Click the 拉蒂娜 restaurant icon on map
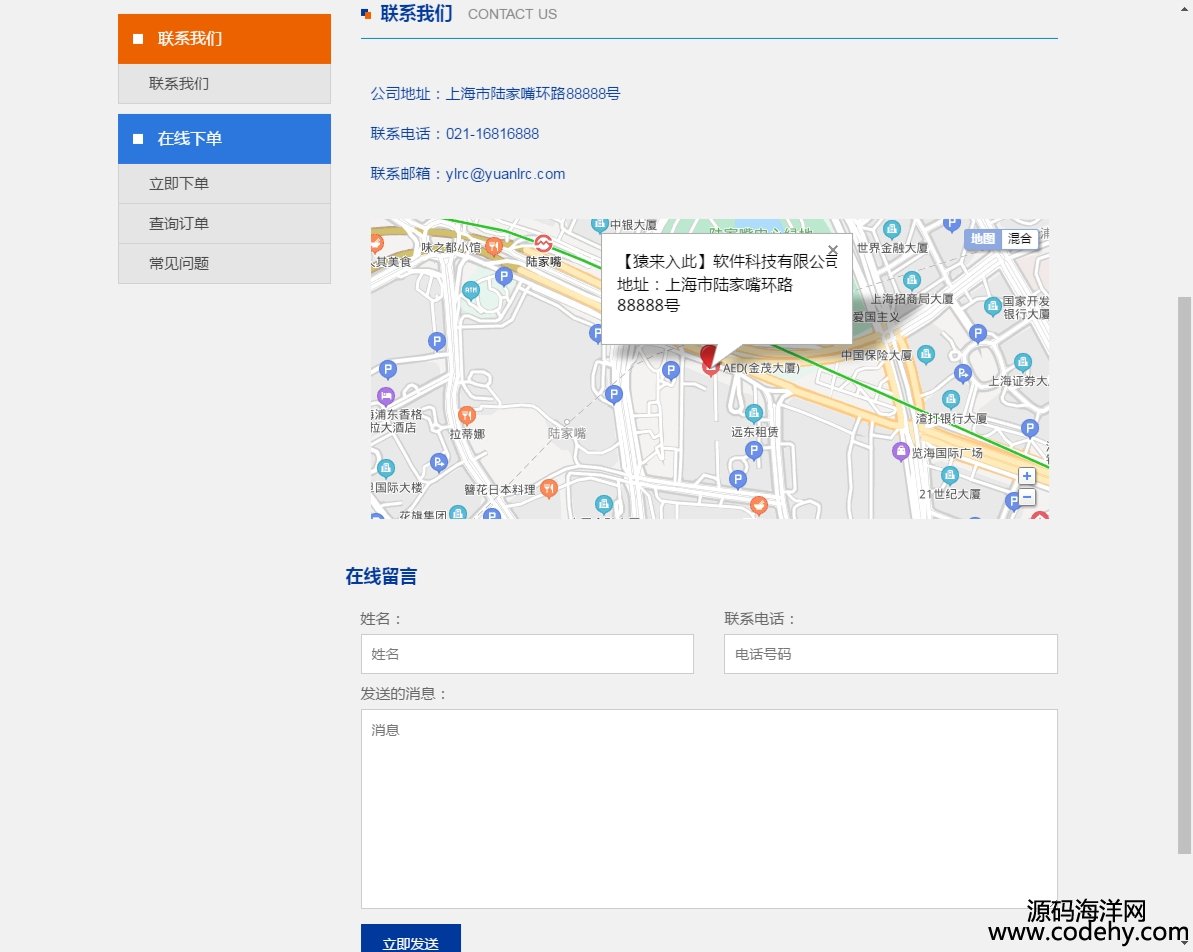1193x952 pixels. [466, 415]
